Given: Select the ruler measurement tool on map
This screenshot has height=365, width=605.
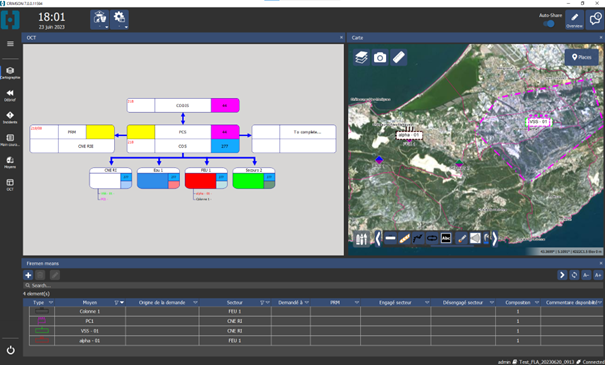Looking at the screenshot, I should pos(399,57).
